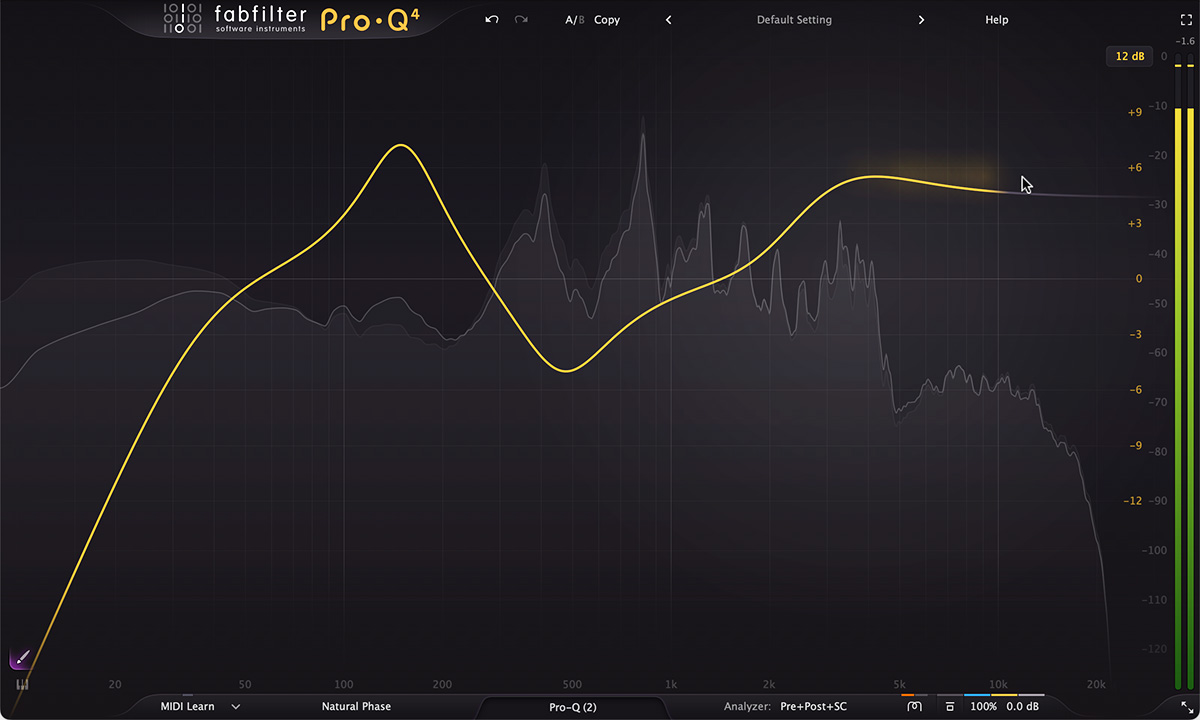The image size is (1200, 720).
Task: Click the 0.0 dB output gain value
Action: [1023, 707]
